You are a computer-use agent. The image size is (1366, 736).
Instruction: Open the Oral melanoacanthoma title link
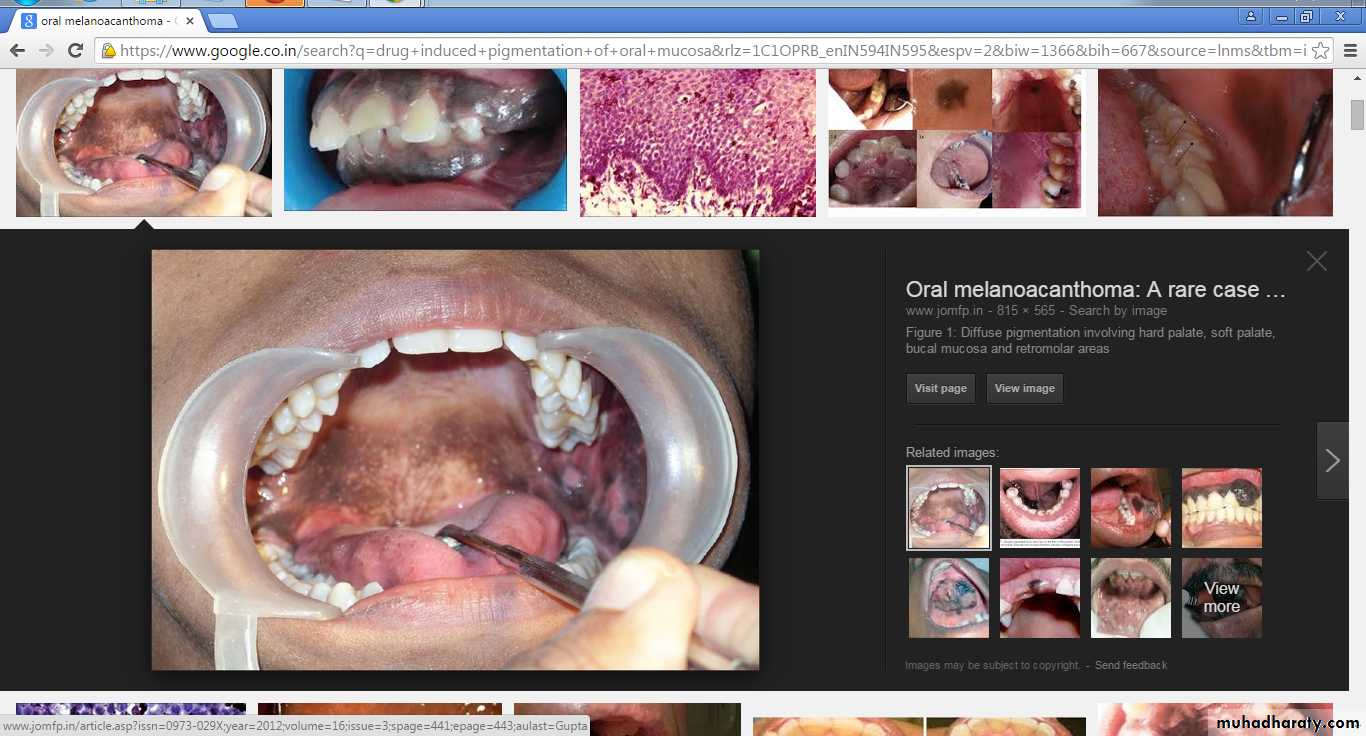(1095, 290)
